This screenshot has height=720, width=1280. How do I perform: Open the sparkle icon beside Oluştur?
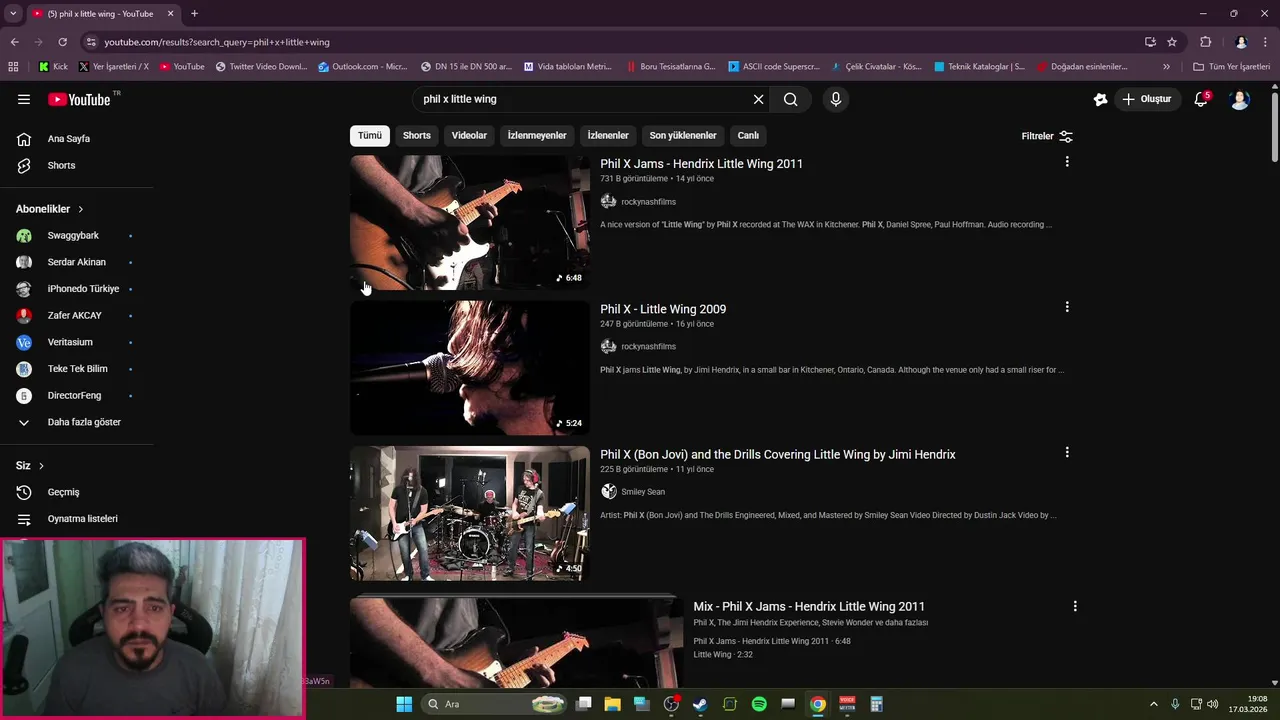click(x=1100, y=99)
